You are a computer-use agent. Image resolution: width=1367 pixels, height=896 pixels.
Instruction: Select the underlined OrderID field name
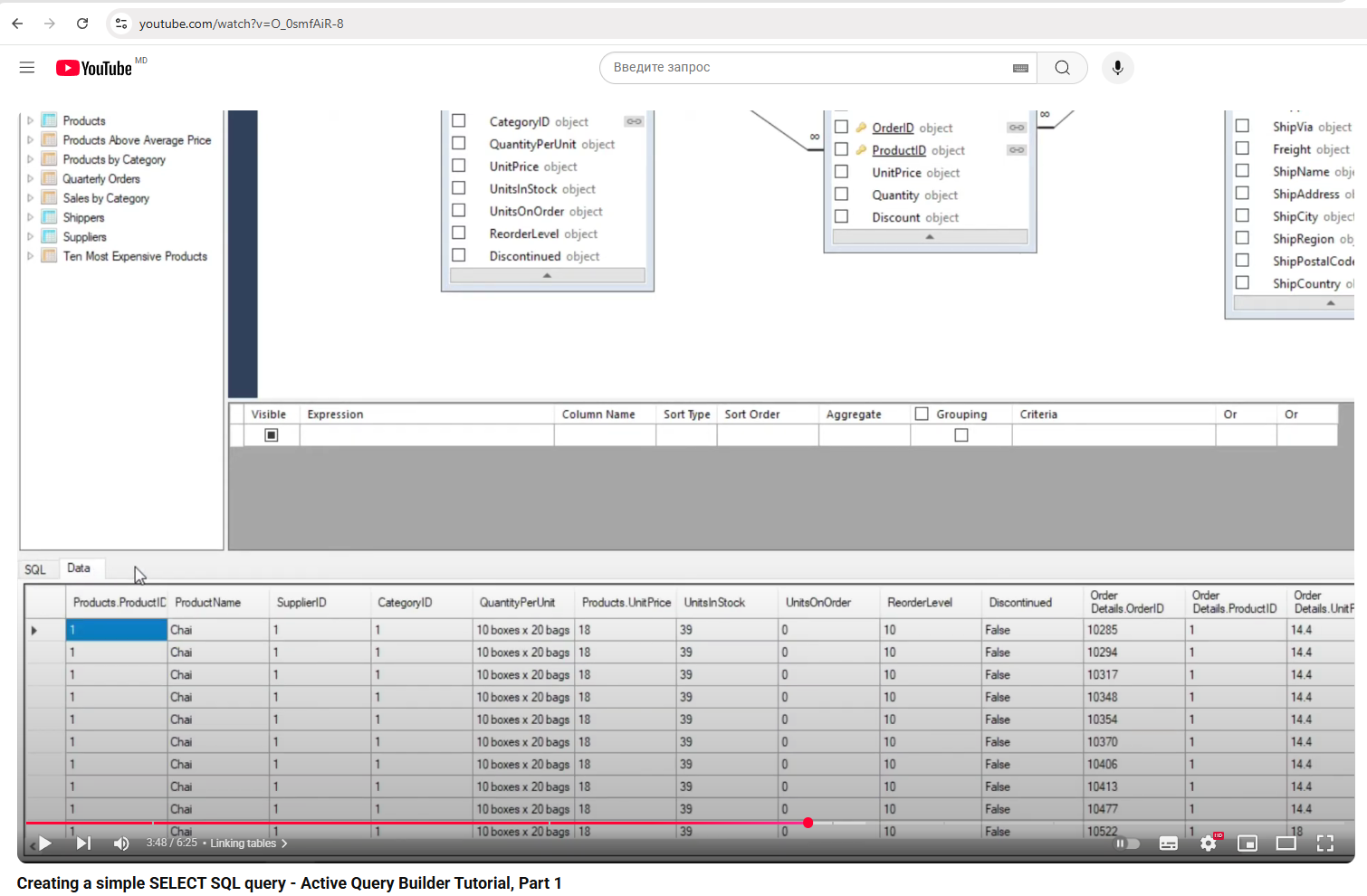[893, 128]
